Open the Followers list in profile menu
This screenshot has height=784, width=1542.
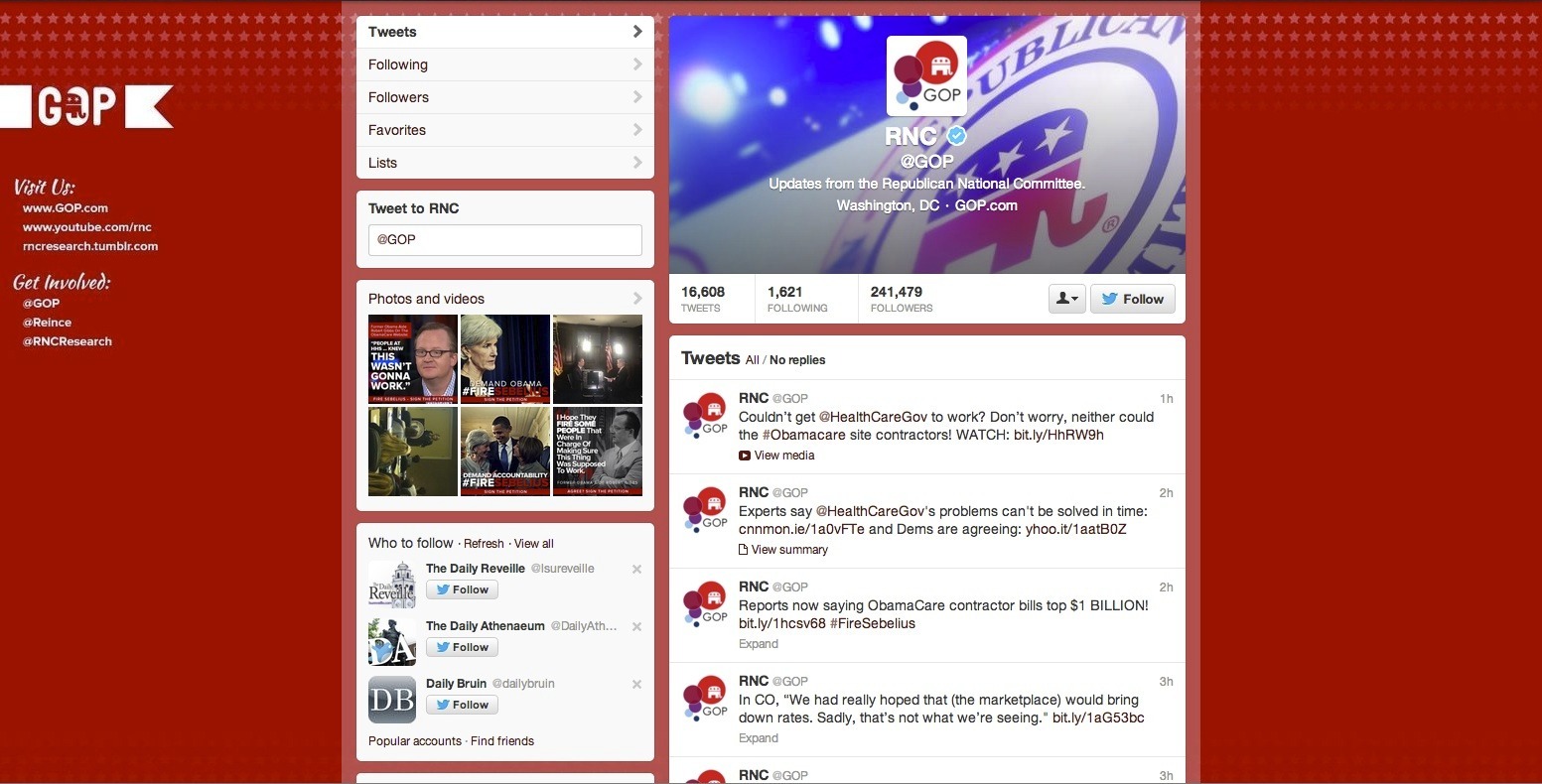point(504,97)
